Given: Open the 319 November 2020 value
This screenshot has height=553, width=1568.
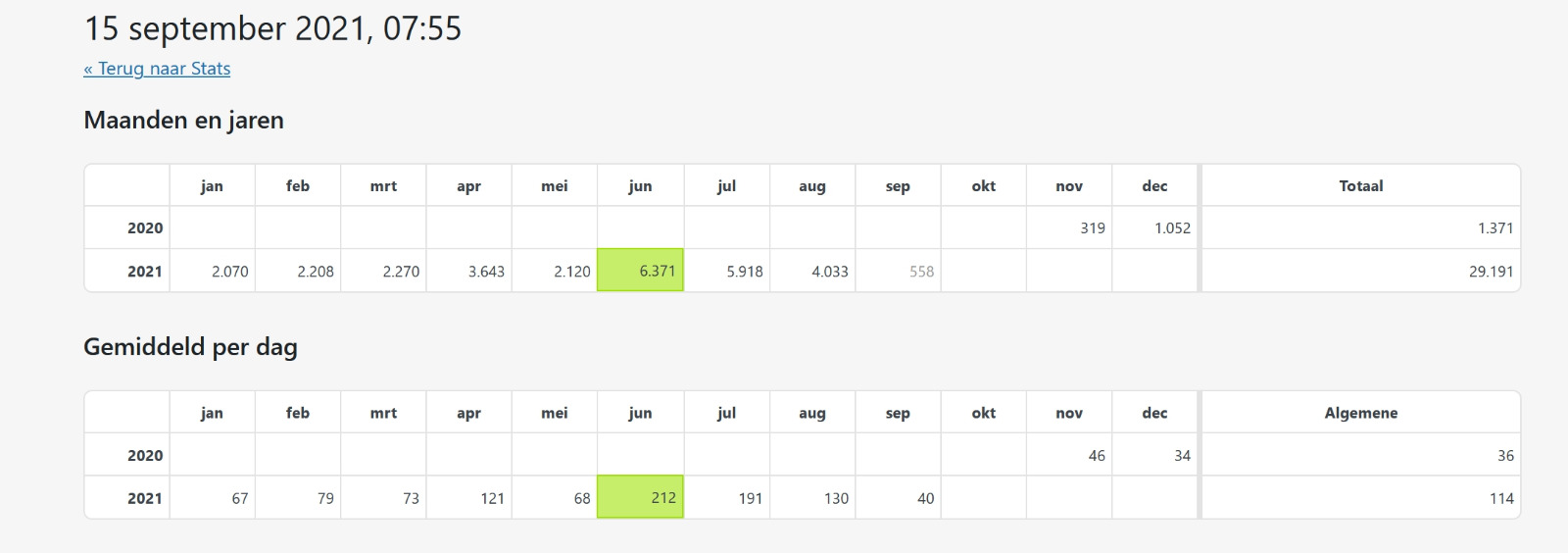Looking at the screenshot, I should [x=1093, y=228].
